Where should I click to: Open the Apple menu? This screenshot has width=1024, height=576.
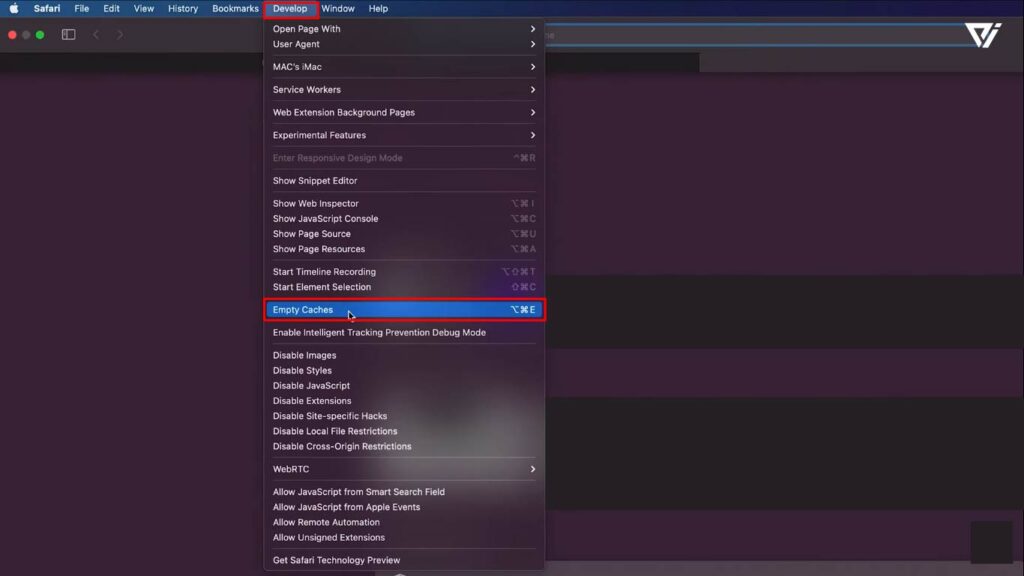14,8
